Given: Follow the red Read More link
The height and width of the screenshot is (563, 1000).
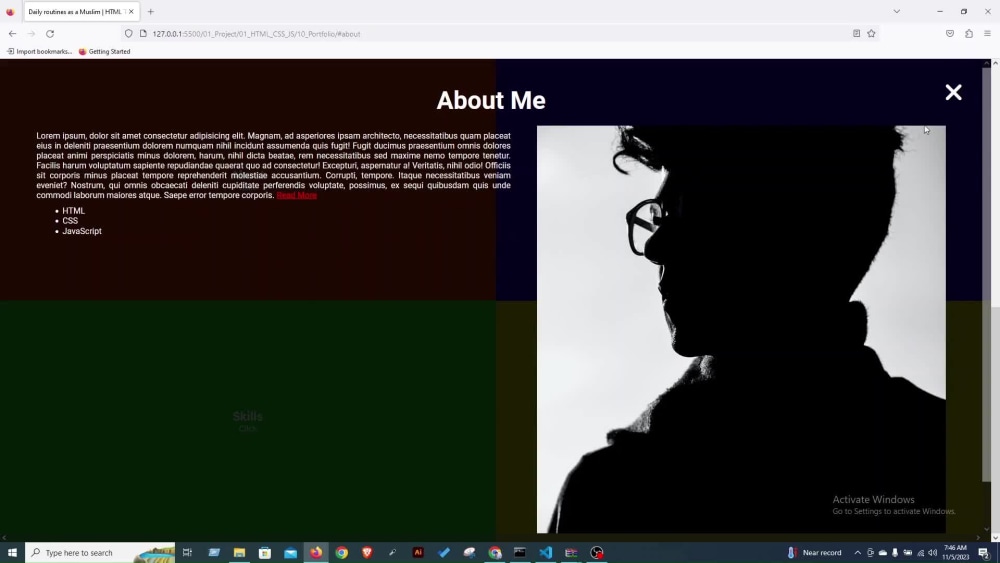Looking at the screenshot, I should coord(297,195).
